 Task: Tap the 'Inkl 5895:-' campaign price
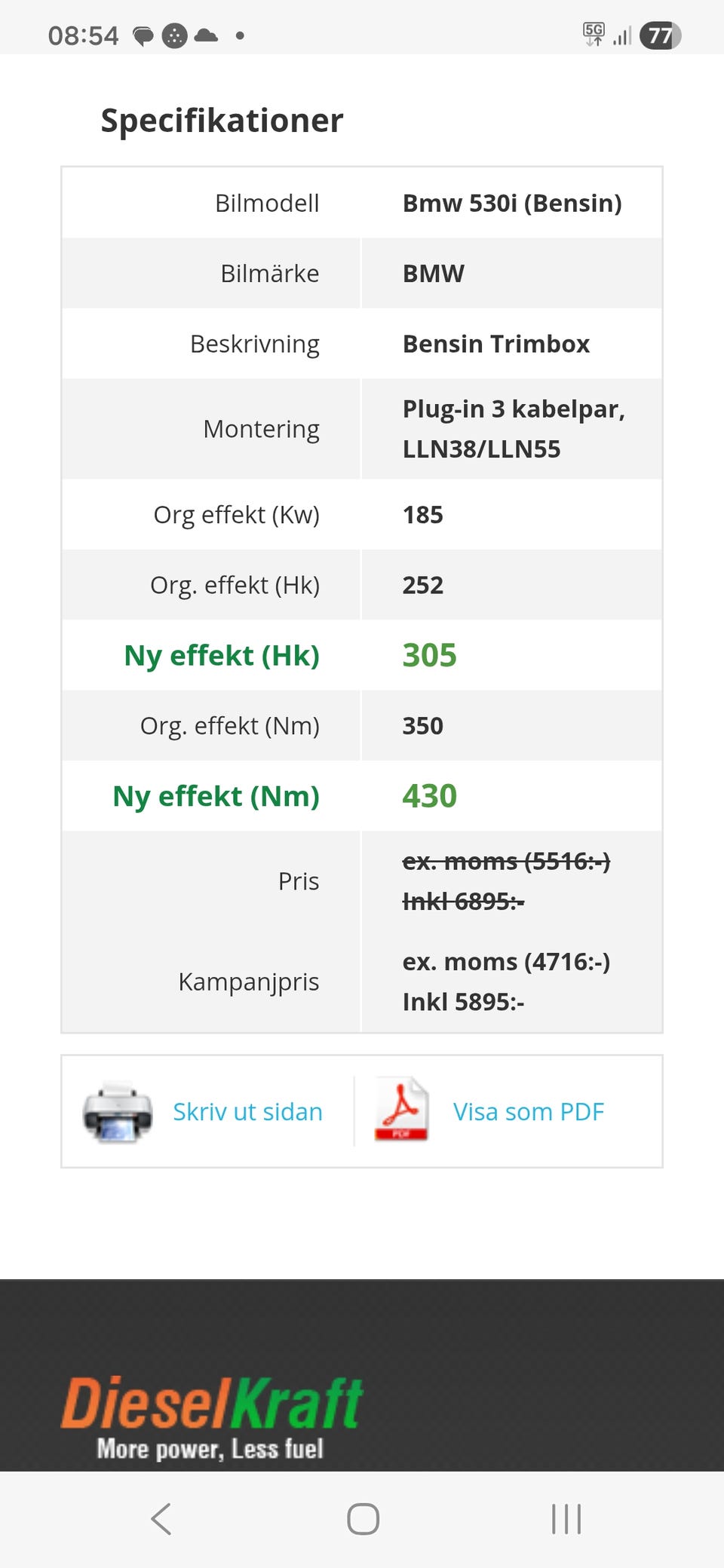[463, 1002]
